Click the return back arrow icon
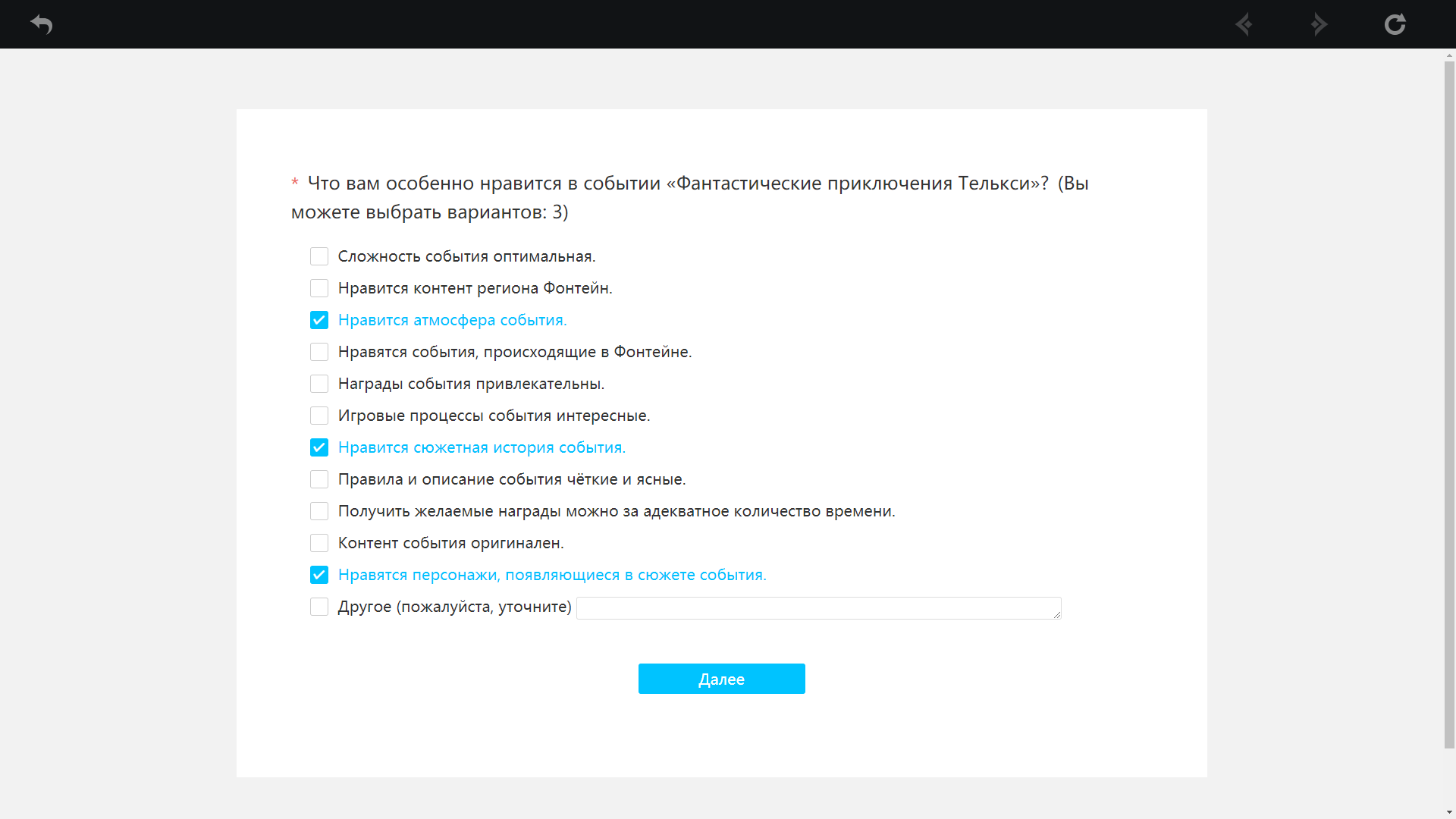 pos(42,24)
